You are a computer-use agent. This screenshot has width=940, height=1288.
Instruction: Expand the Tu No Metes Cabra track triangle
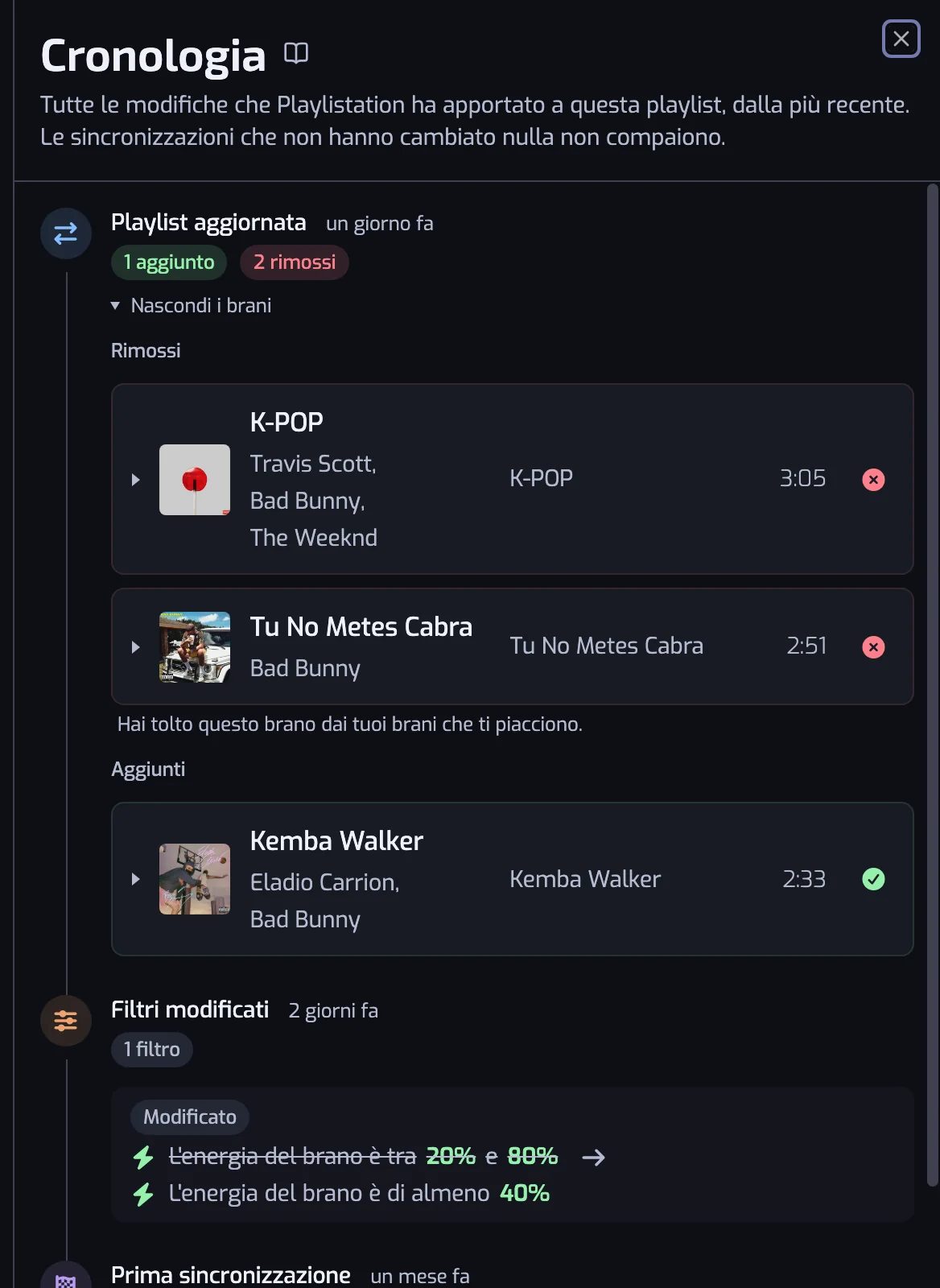[x=135, y=647]
